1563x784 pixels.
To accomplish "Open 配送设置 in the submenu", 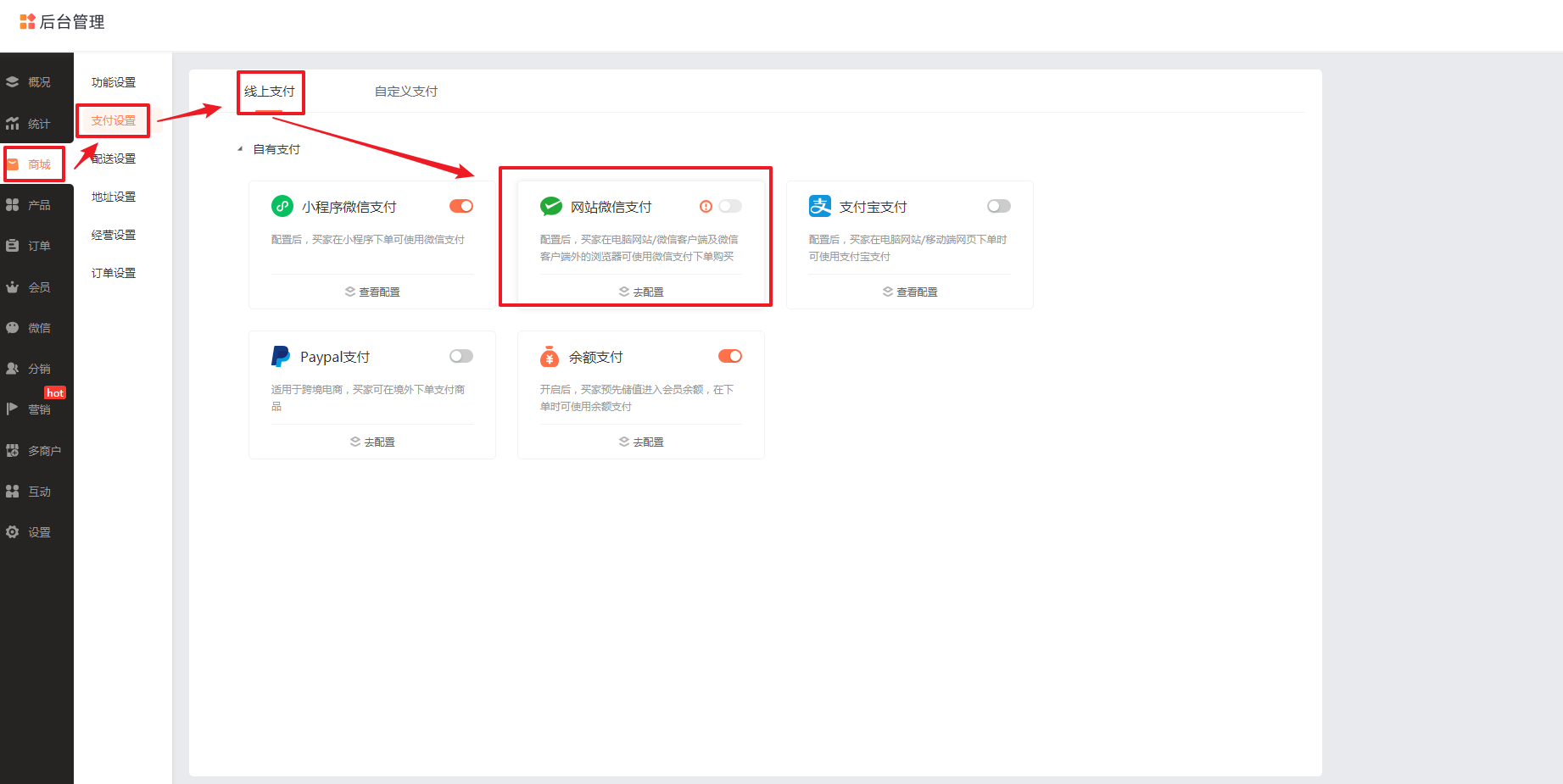I will (x=114, y=158).
